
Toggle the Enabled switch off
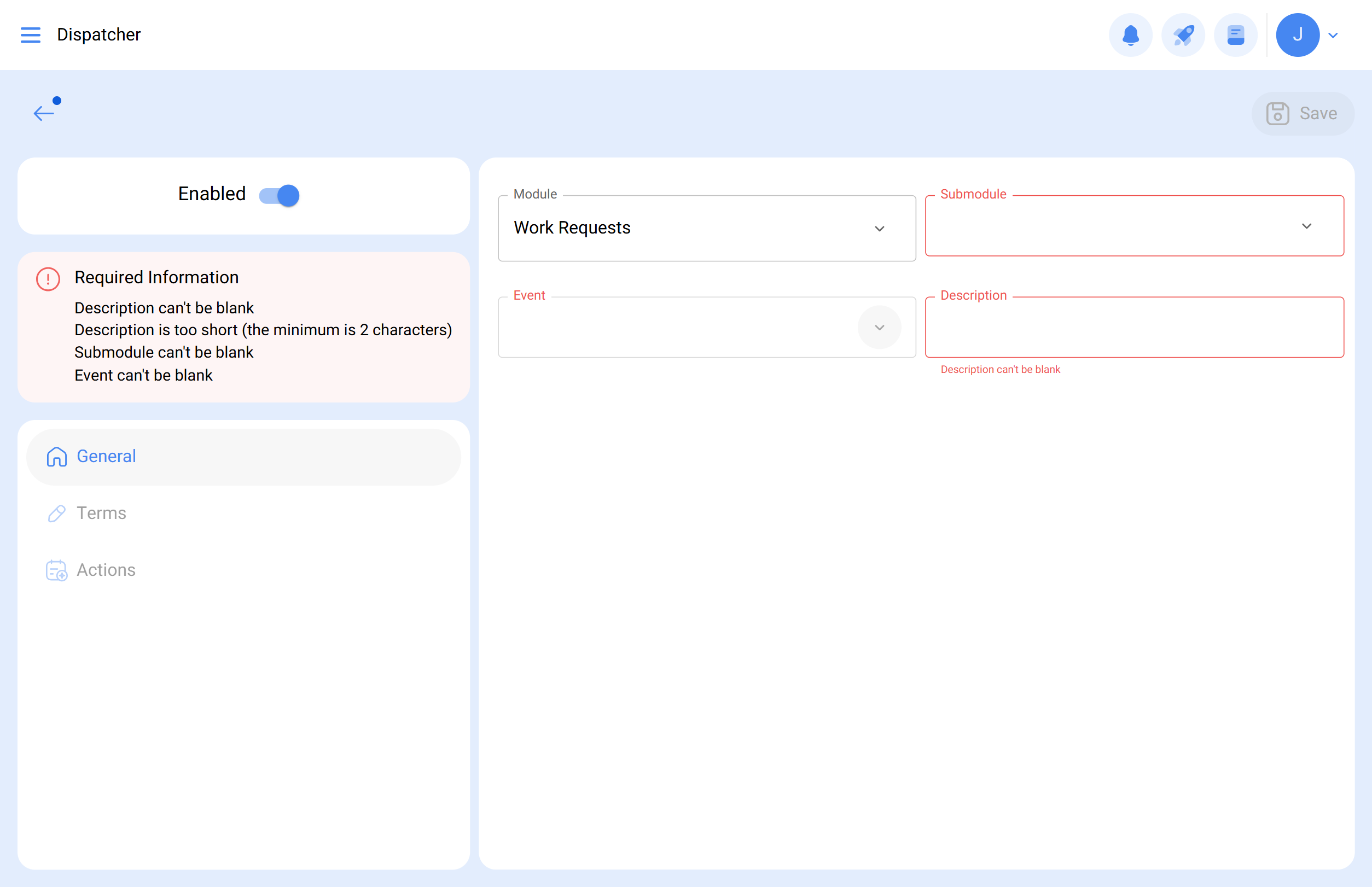pyautogui.click(x=280, y=195)
